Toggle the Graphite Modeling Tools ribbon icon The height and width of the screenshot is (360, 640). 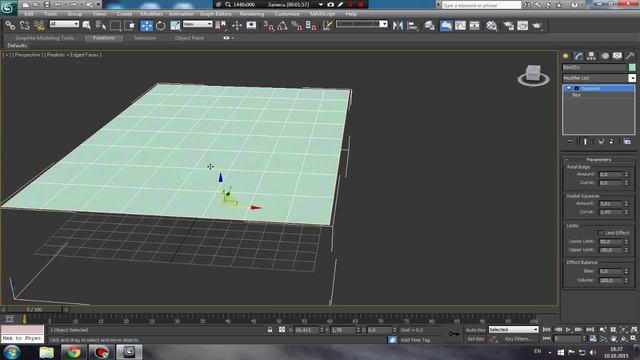[446, 26]
